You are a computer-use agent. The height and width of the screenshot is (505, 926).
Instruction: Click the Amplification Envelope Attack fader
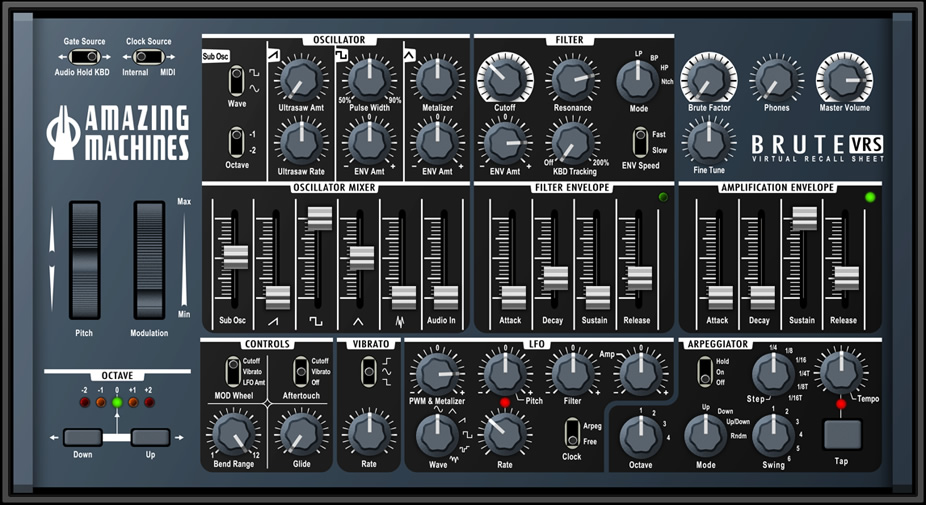720,298
